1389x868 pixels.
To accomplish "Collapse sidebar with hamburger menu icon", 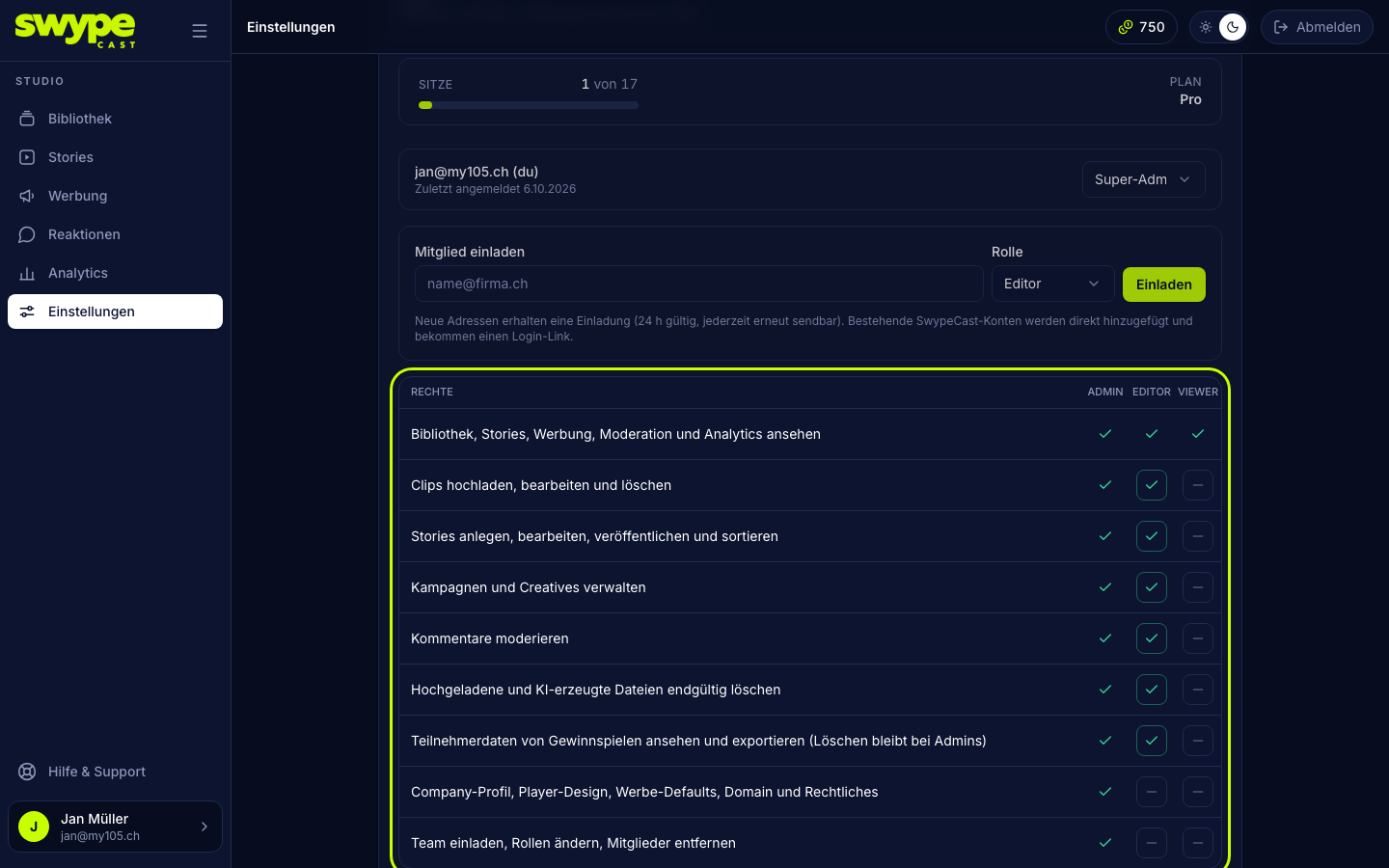I will [x=200, y=31].
